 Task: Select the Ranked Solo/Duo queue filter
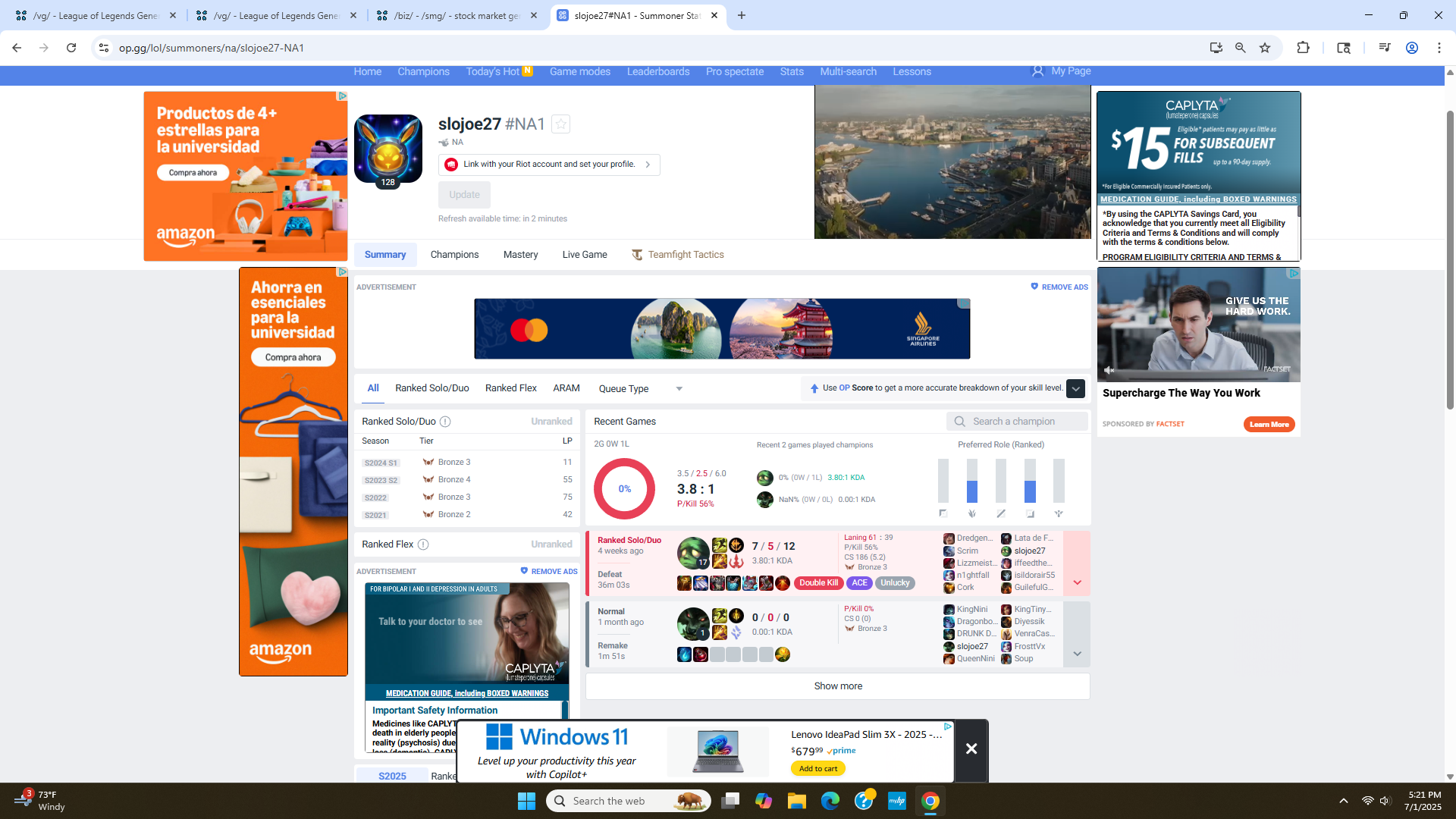coord(432,388)
